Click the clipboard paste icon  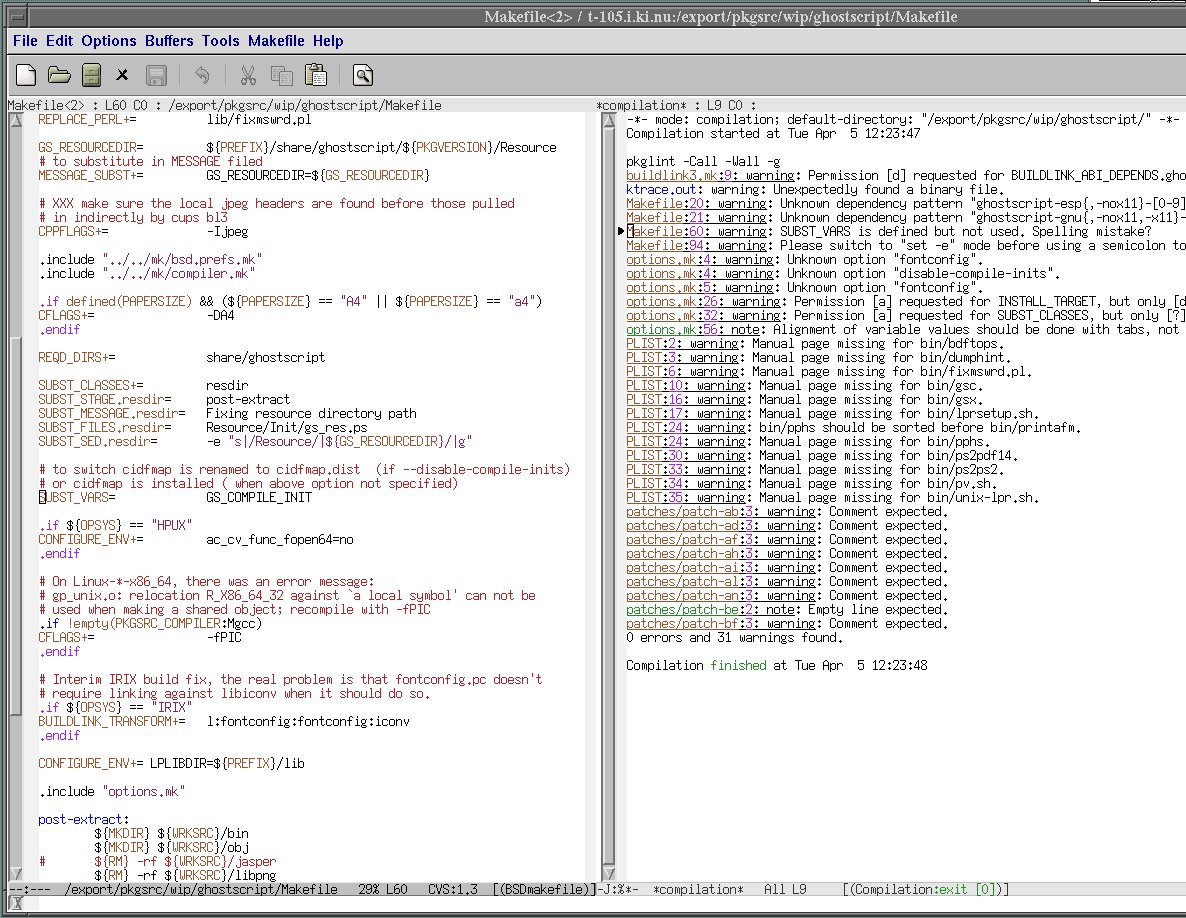point(316,75)
